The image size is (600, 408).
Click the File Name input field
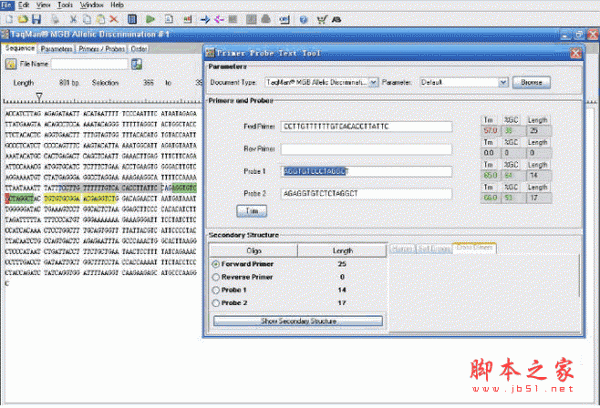[x=90, y=64]
